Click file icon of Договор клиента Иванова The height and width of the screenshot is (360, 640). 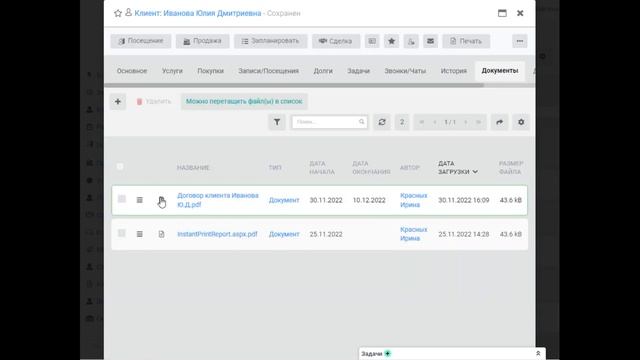point(161,200)
